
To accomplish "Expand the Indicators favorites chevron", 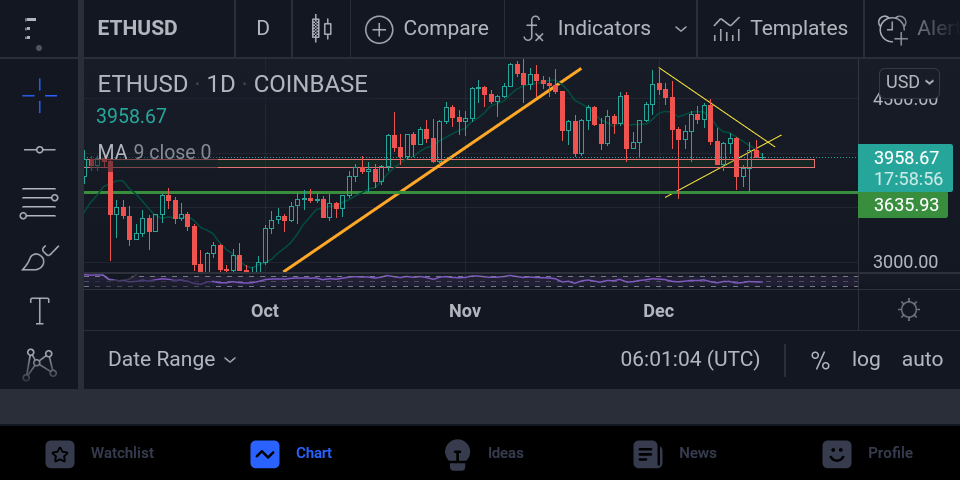I will 680,29.
